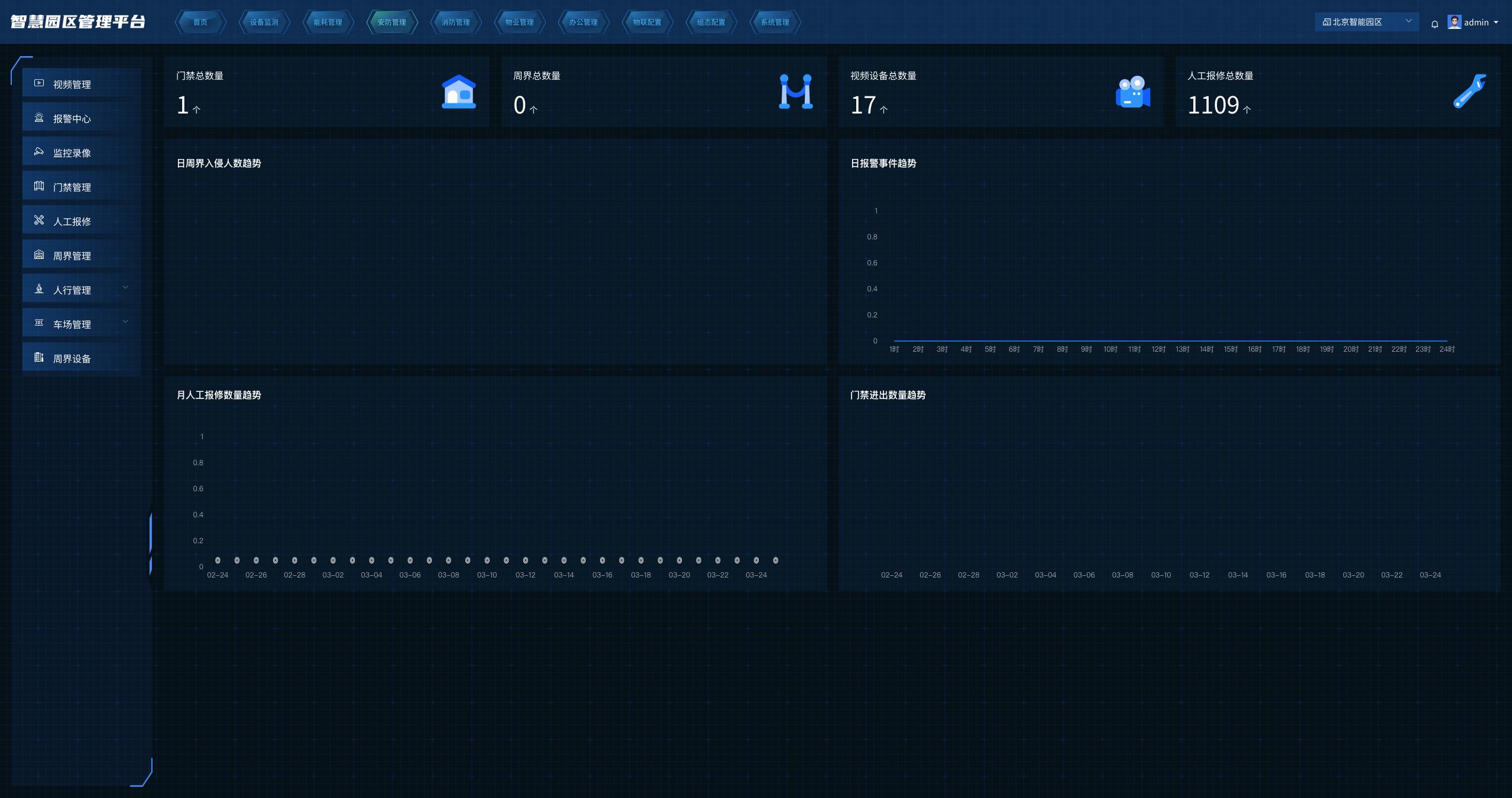Click the blue wrench repair icon
The height and width of the screenshot is (798, 1512).
[x=1469, y=92]
